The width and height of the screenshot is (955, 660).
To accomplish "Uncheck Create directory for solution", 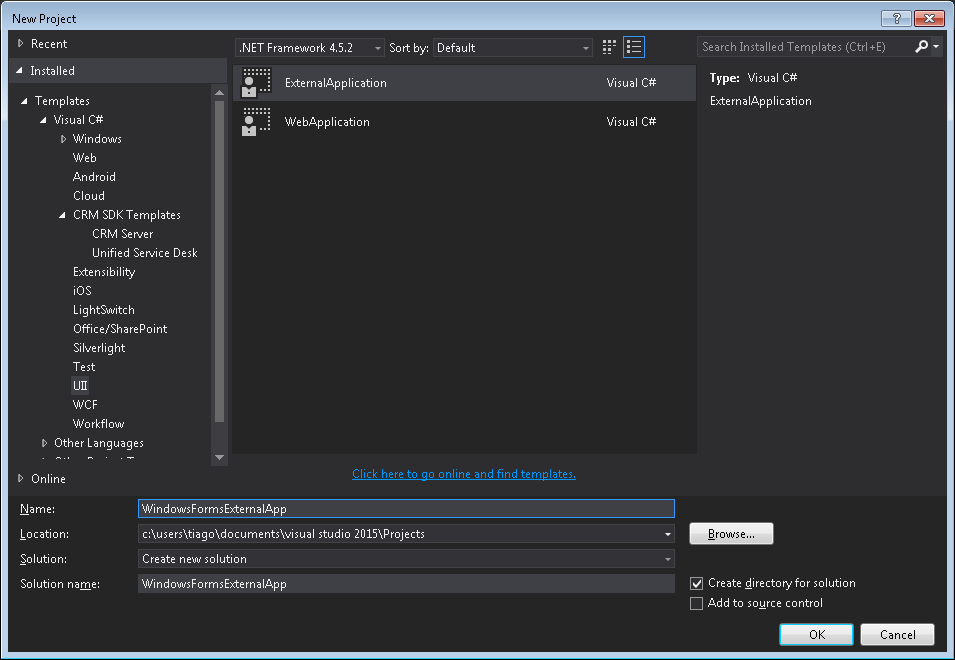I will click(697, 583).
